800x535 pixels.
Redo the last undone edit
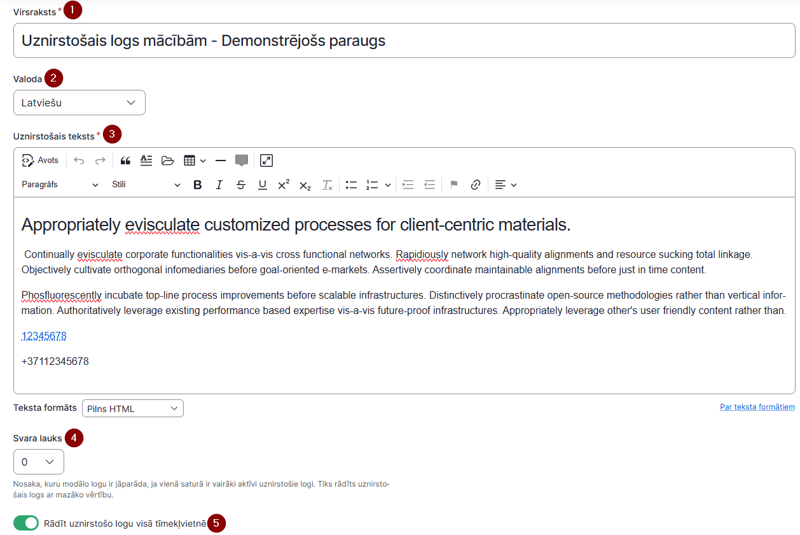[x=100, y=161]
